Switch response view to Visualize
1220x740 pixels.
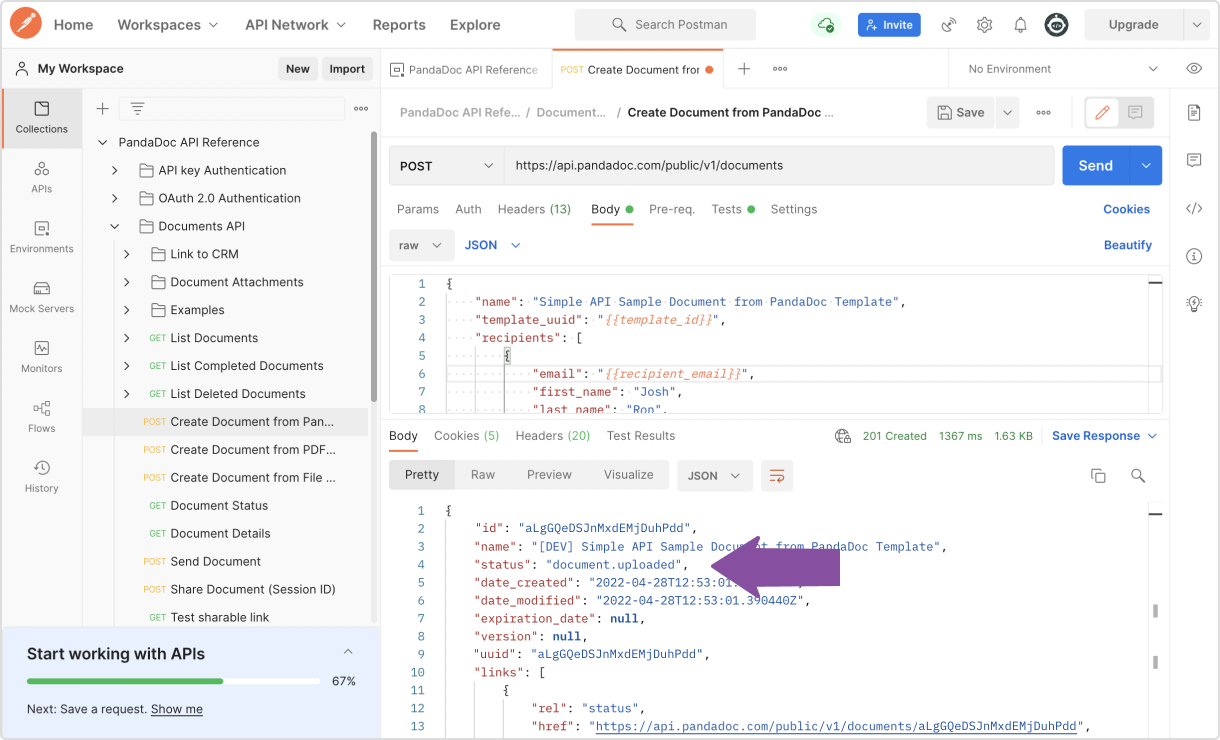click(629, 475)
